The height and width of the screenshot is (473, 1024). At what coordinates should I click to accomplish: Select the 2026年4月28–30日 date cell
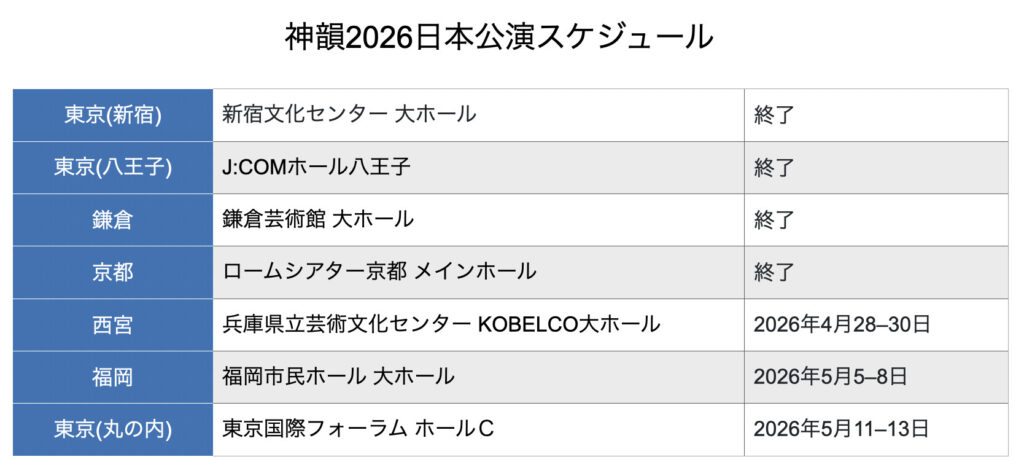coord(841,324)
